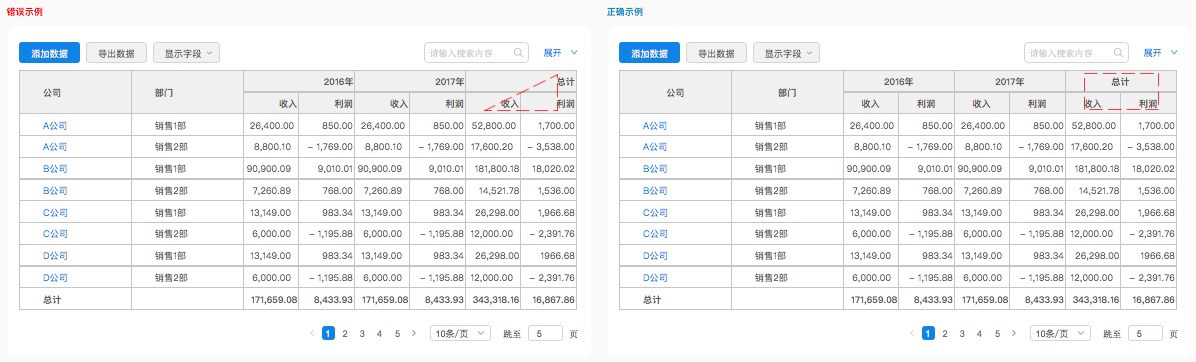1196x362 pixels.
Task: Focus the search box in the 错误示例 panel
Action: [x=477, y=53]
